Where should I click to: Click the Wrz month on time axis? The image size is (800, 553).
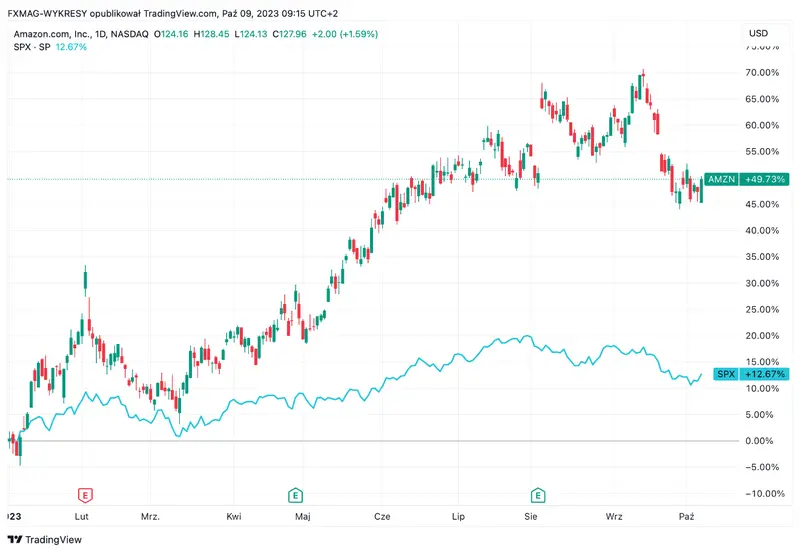pyautogui.click(x=614, y=516)
